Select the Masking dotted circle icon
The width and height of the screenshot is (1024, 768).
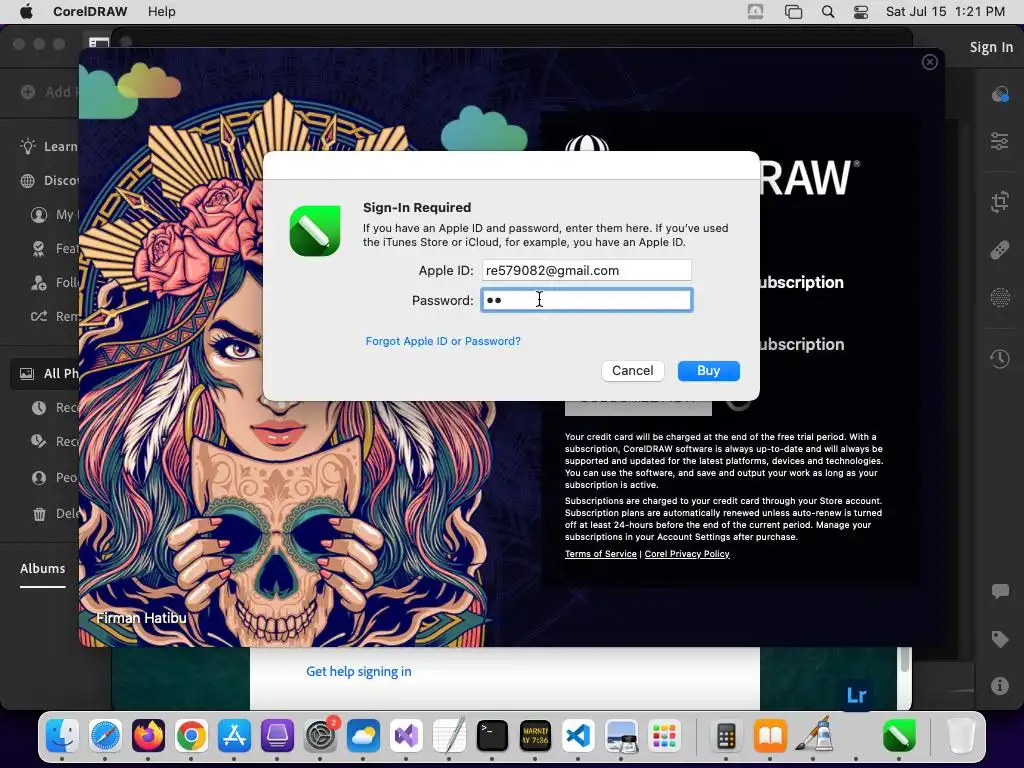click(1000, 298)
